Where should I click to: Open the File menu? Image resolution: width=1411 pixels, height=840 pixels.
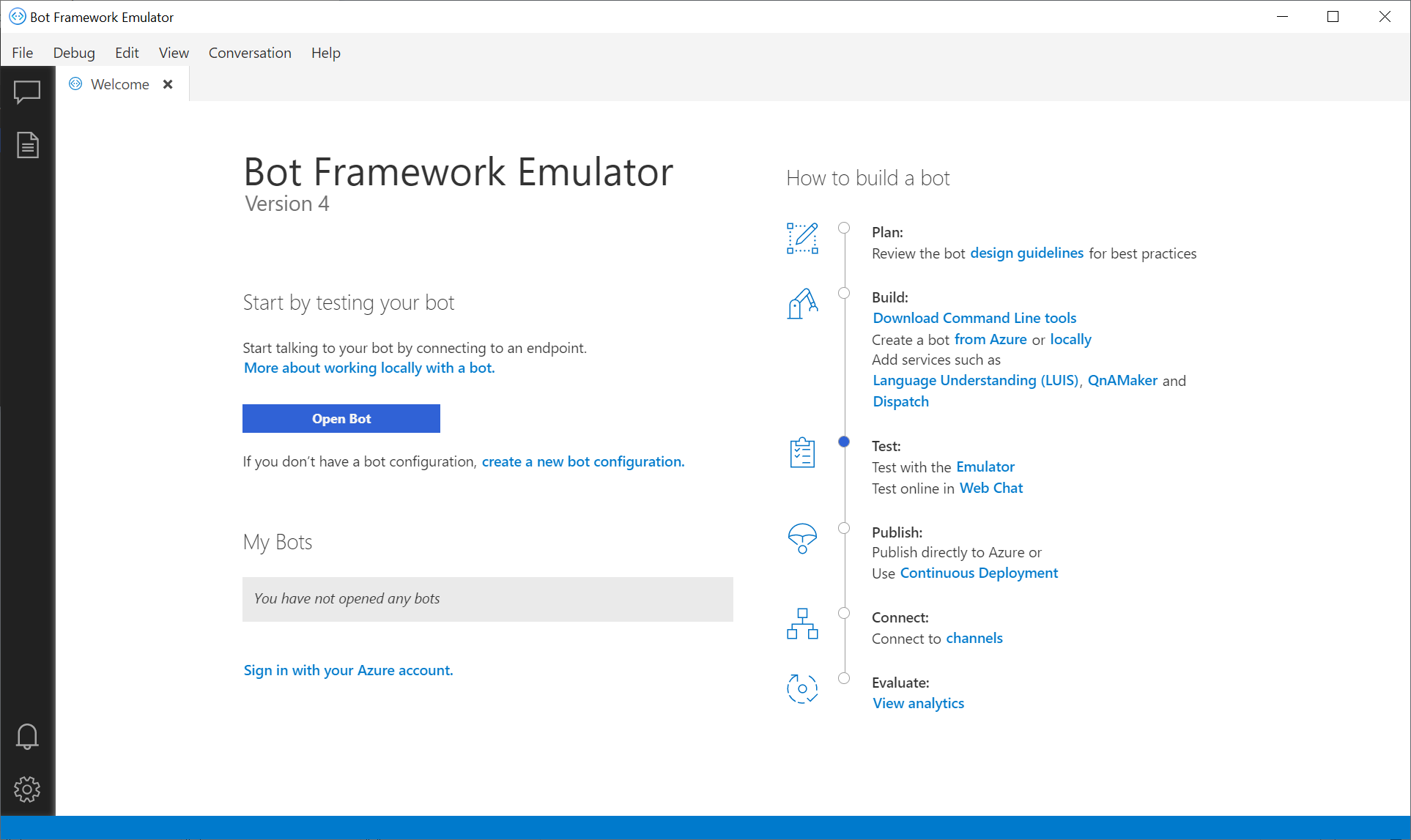pyautogui.click(x=22, y=51)
